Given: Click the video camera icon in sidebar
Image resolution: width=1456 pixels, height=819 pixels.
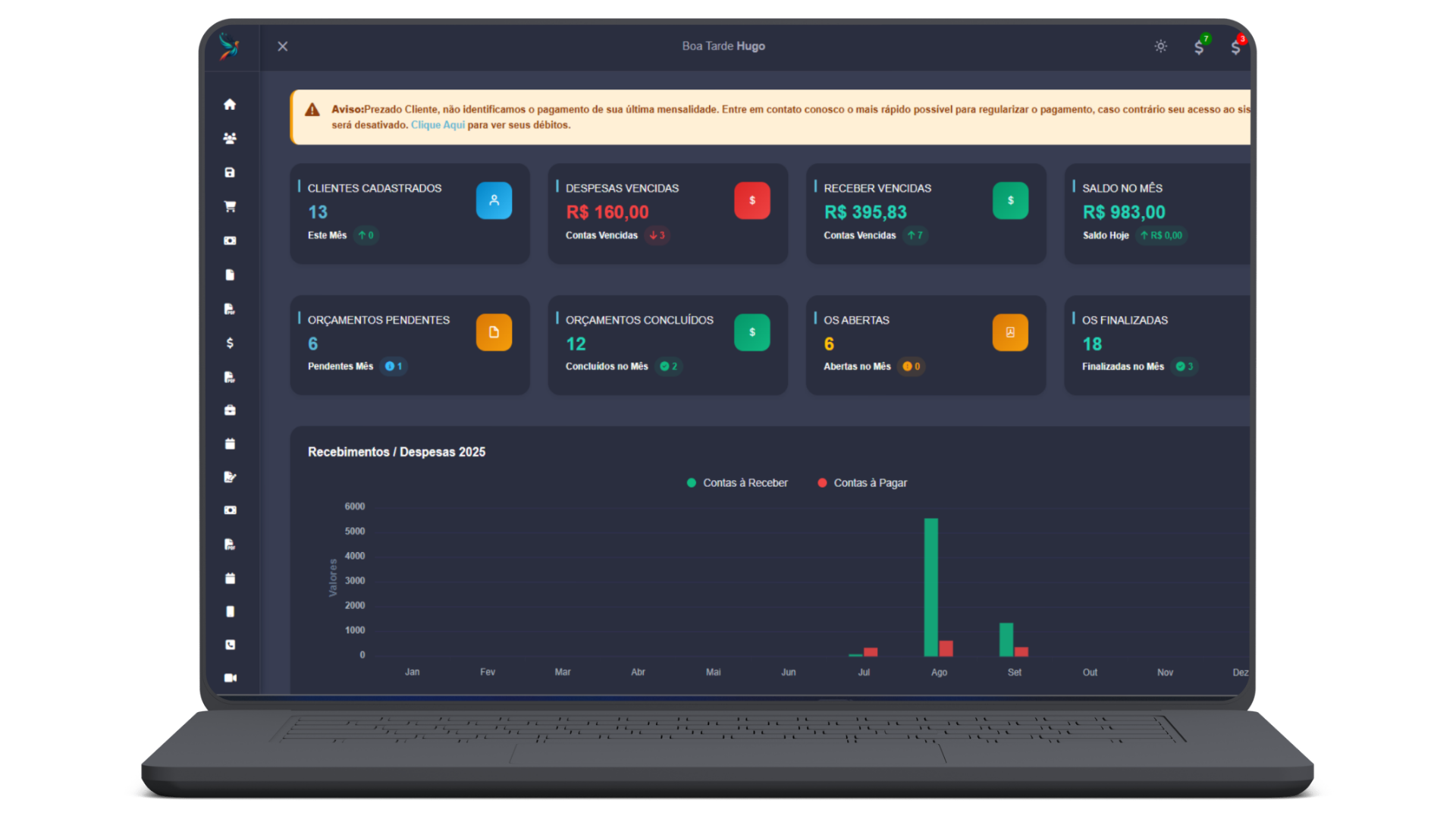Looking at the screenshot, I should point(230,677).
